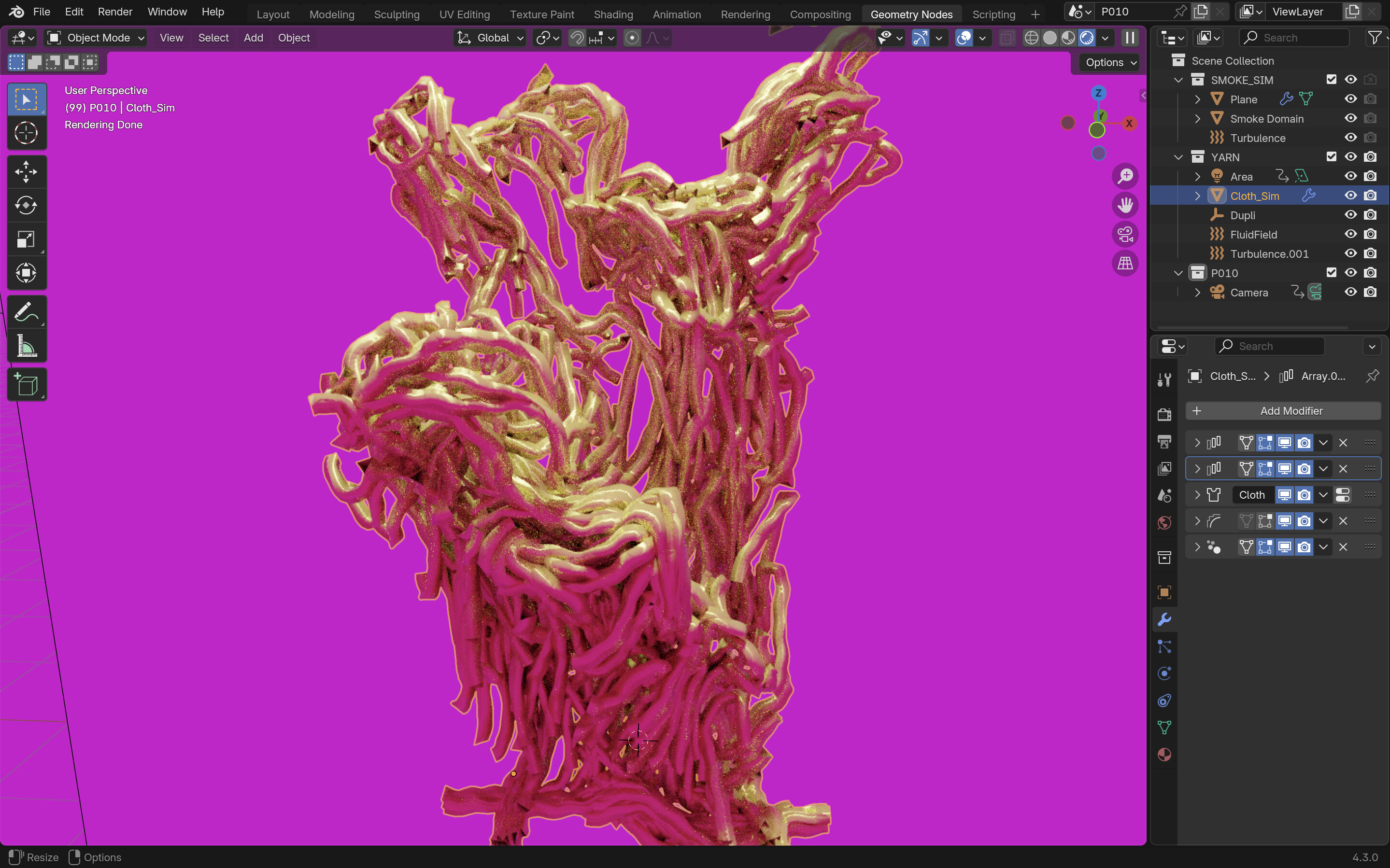Viewport: 1390px width, 868px height.
Task: Click the viewport zoom magnifier icon
Action: 1125,176
